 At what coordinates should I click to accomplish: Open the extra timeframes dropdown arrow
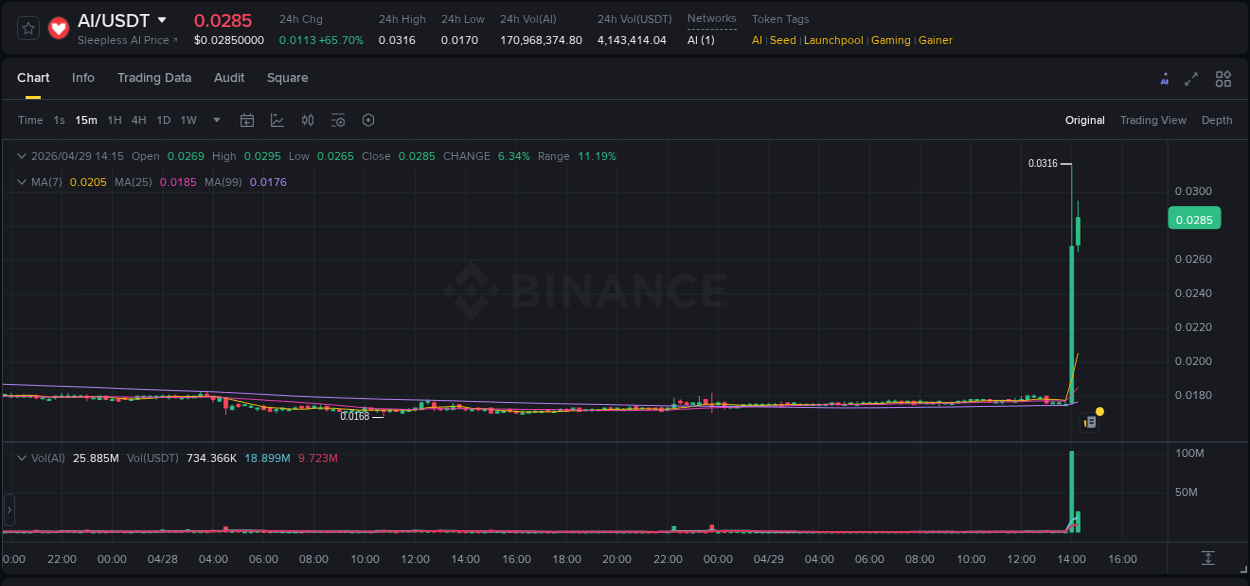coord(216,120)
